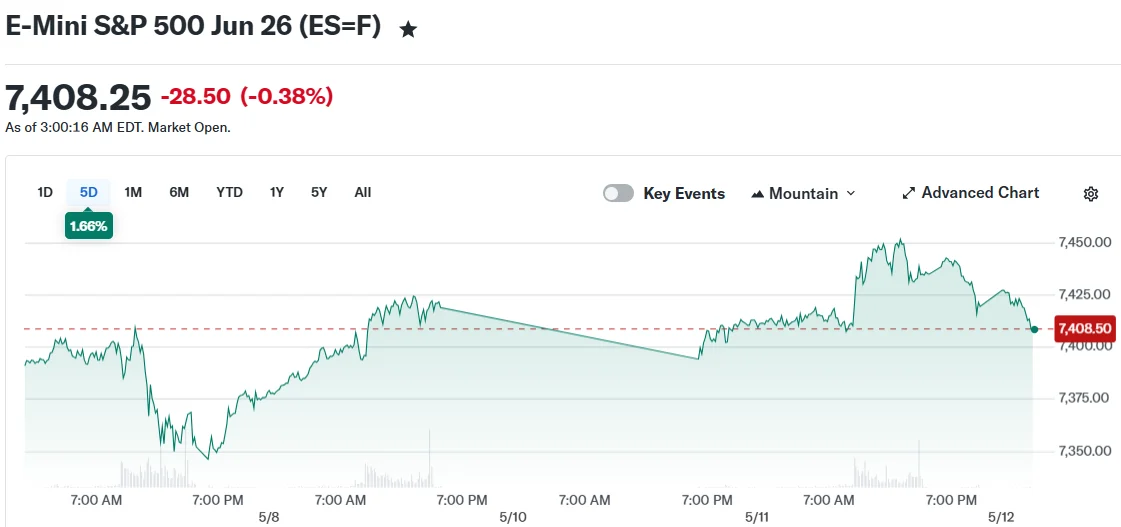The width and height of the screenshot is (1121, 527).
Task: Click the 1.66% performance badge
Action: click(89, 226)
